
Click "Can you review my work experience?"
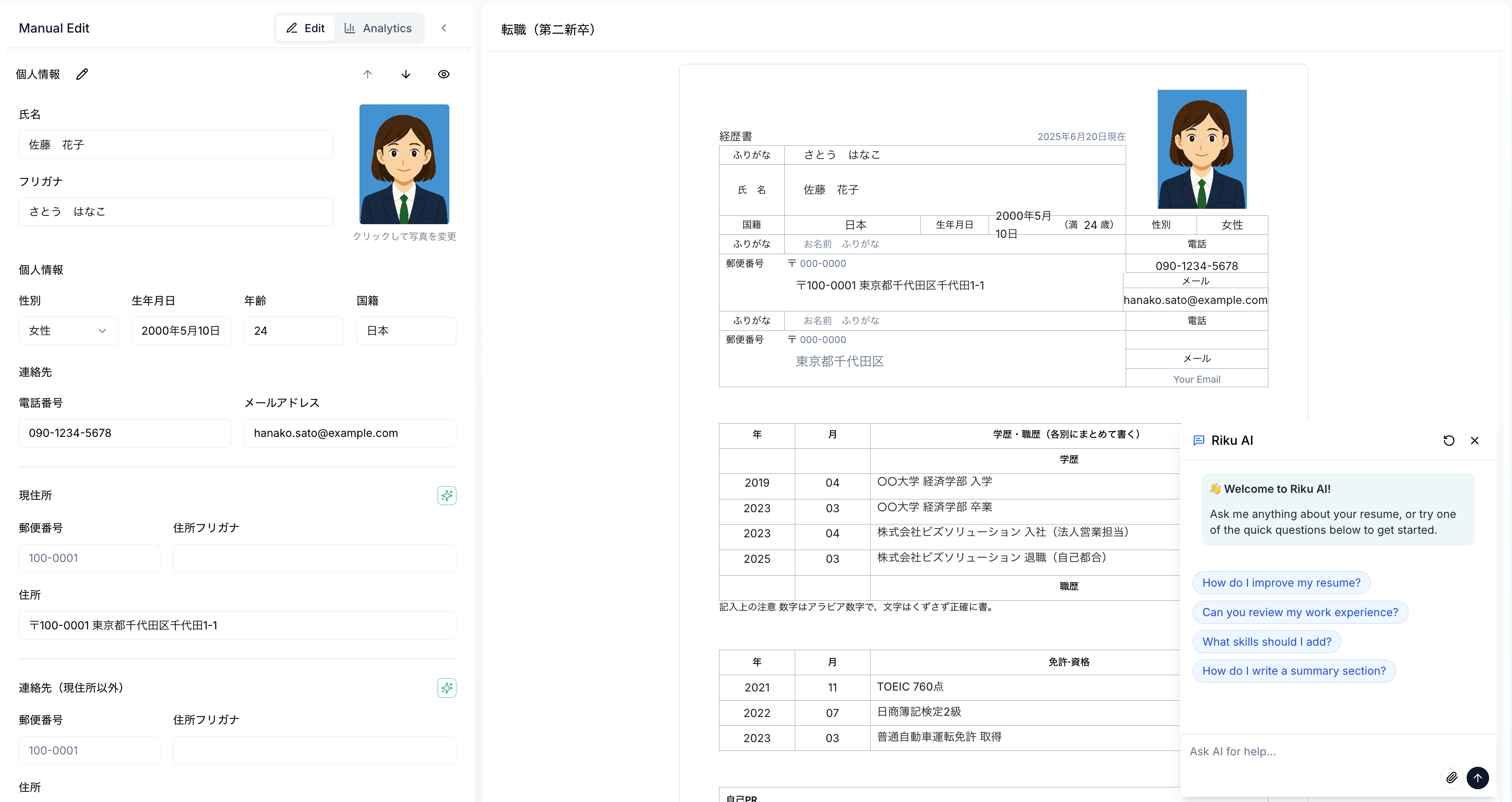pyautogui.click(x=1300, y=612)
